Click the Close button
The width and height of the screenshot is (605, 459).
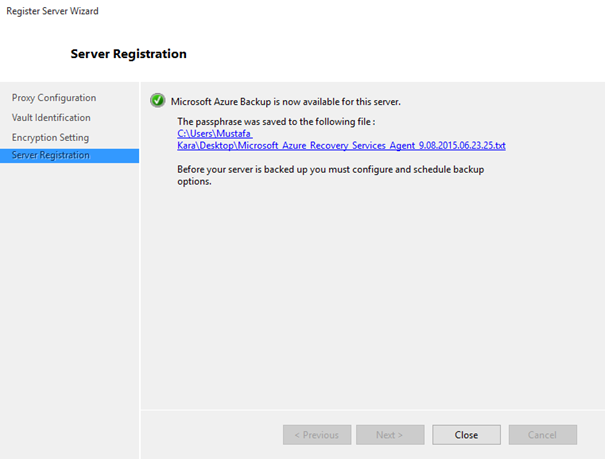pos(466,435)
